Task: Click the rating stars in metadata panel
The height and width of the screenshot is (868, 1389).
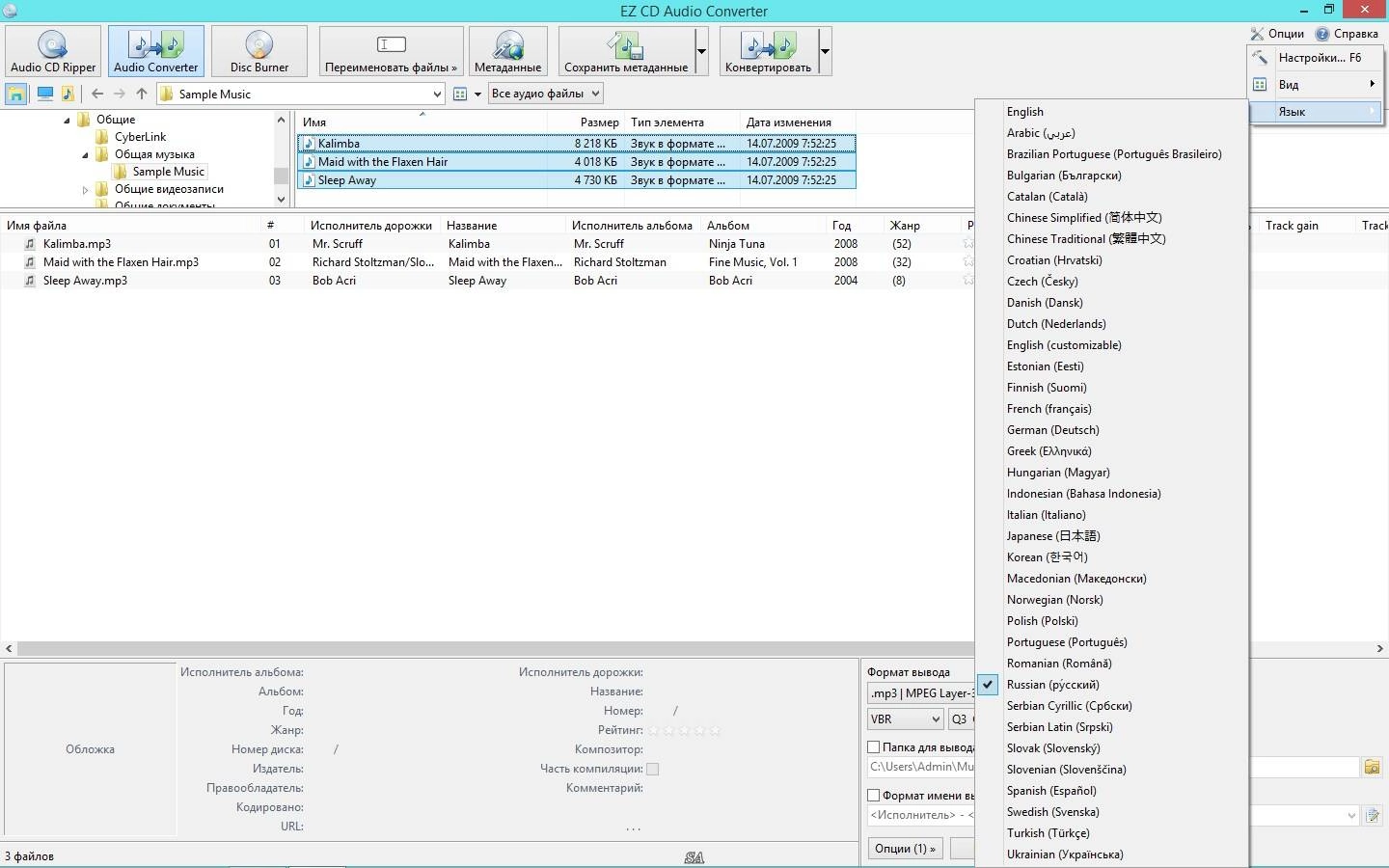Action: (685, 730)
